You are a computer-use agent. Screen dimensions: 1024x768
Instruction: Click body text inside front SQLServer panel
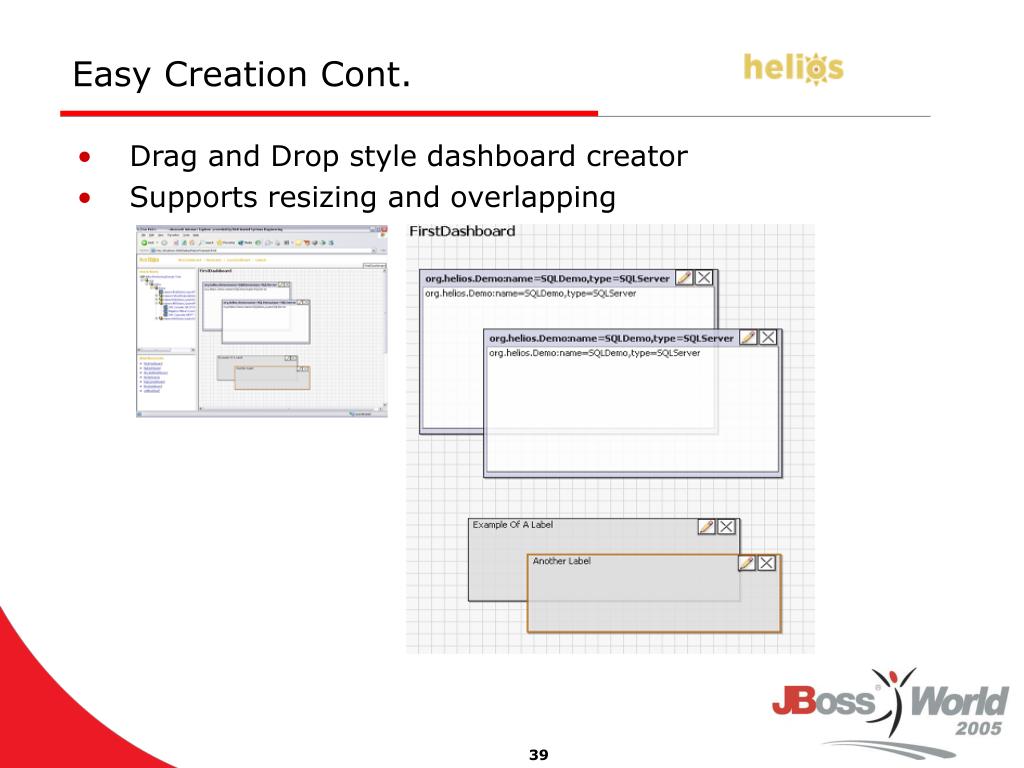(x=594, y=353)
